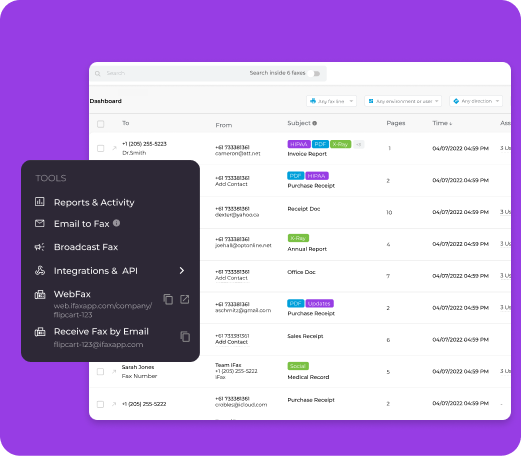Click PDF tag on first Purchase Receipt row

(x=295, y=176)
